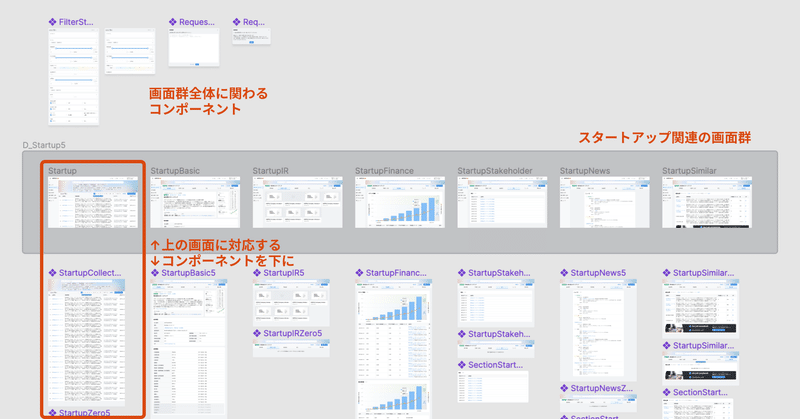Viewport: 800px width, 419px height.
Task: Select the StartupNews frame thumbnail
Action: [605, 203]
